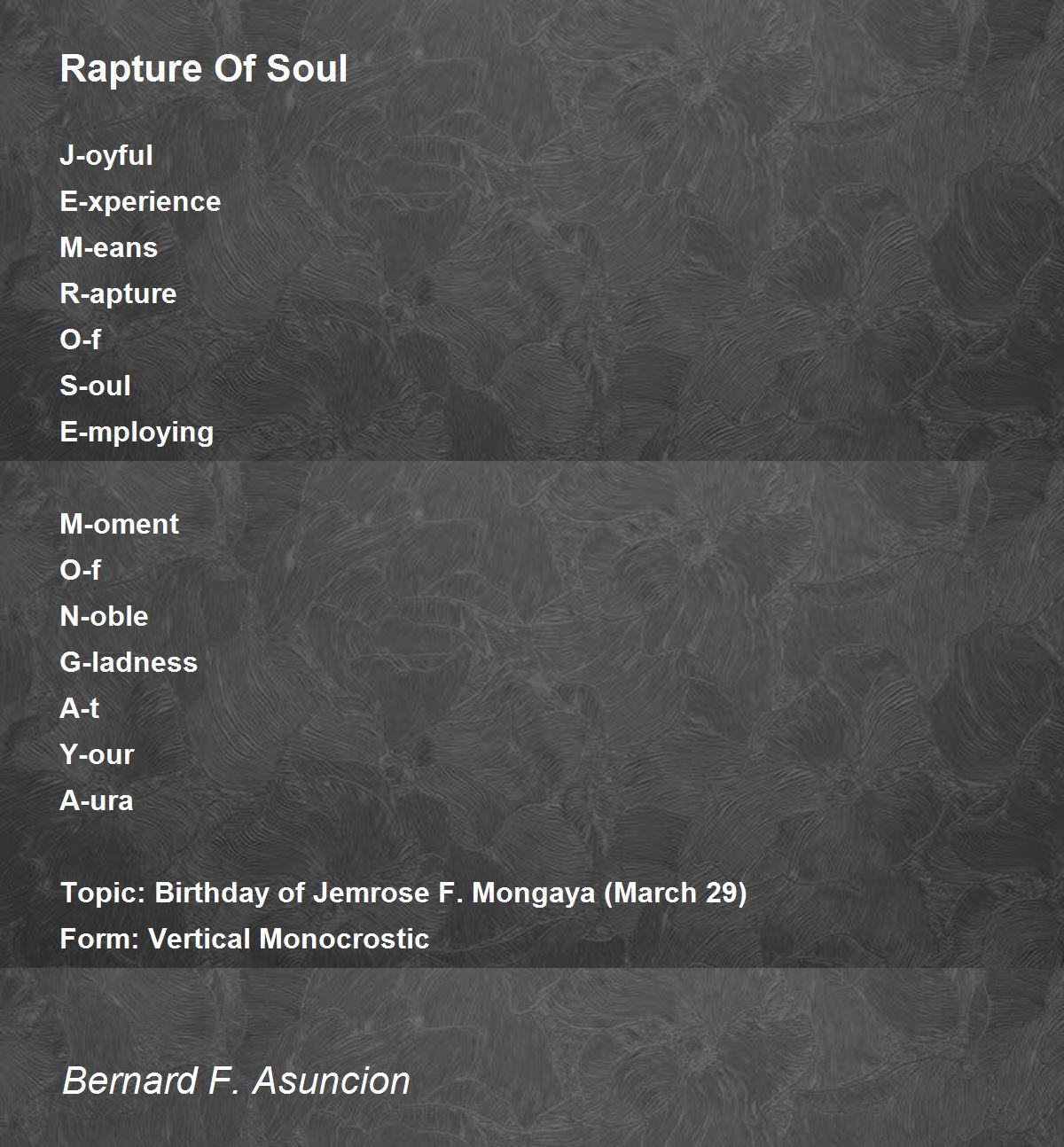Click the line E-mploying
The image size is (1064, 1147).
[x=137, y=433]
